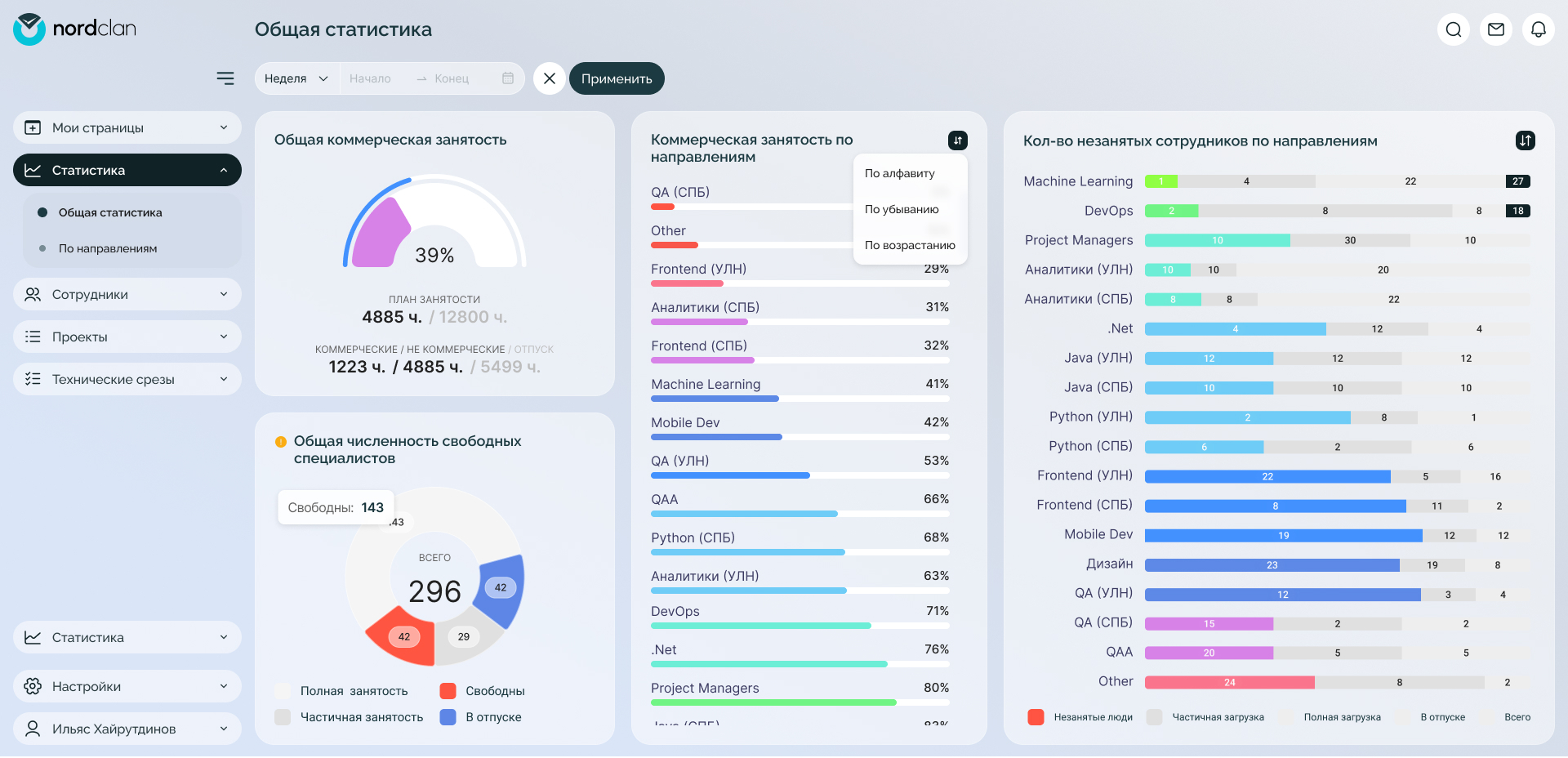Collapse the sidebar with the hamburger icon
This screenshot has height=758, width=1568.
point(225,78)
